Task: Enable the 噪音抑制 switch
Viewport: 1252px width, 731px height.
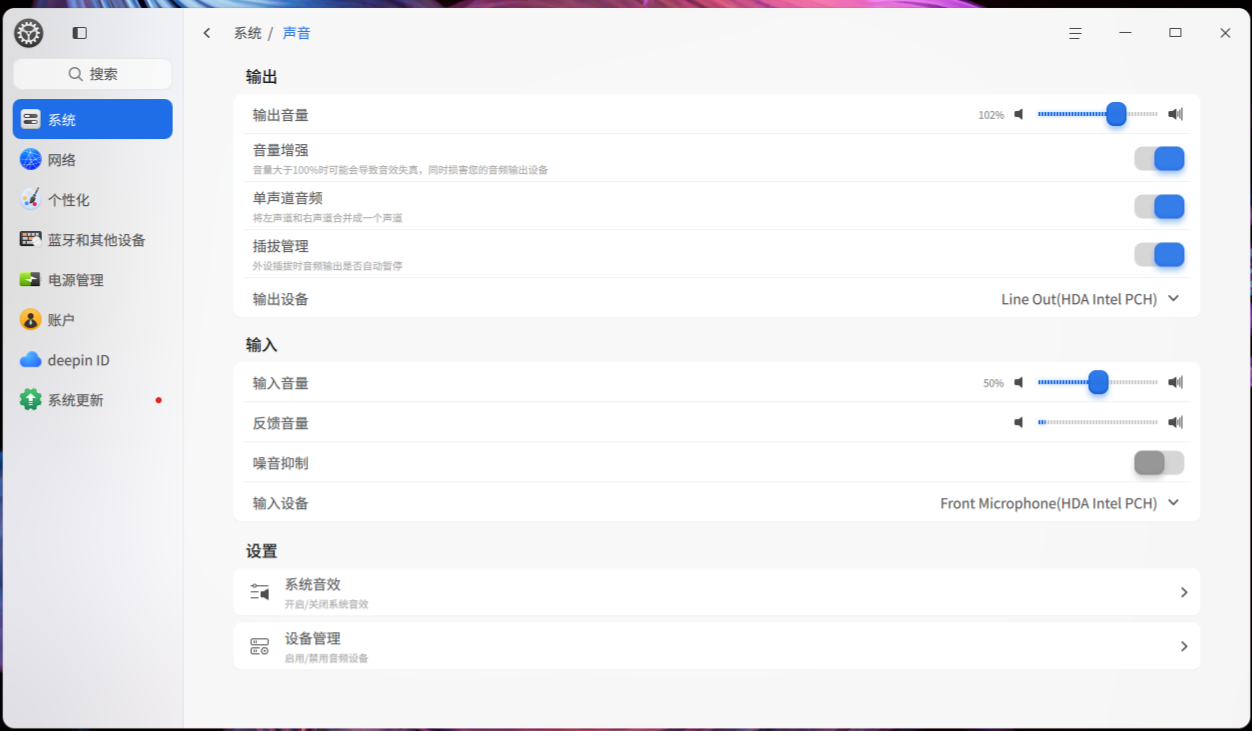Action: 1159,462
